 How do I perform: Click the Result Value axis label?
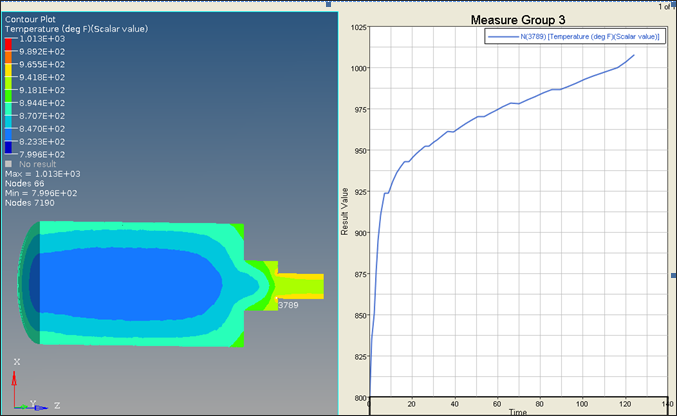[346, 212]
